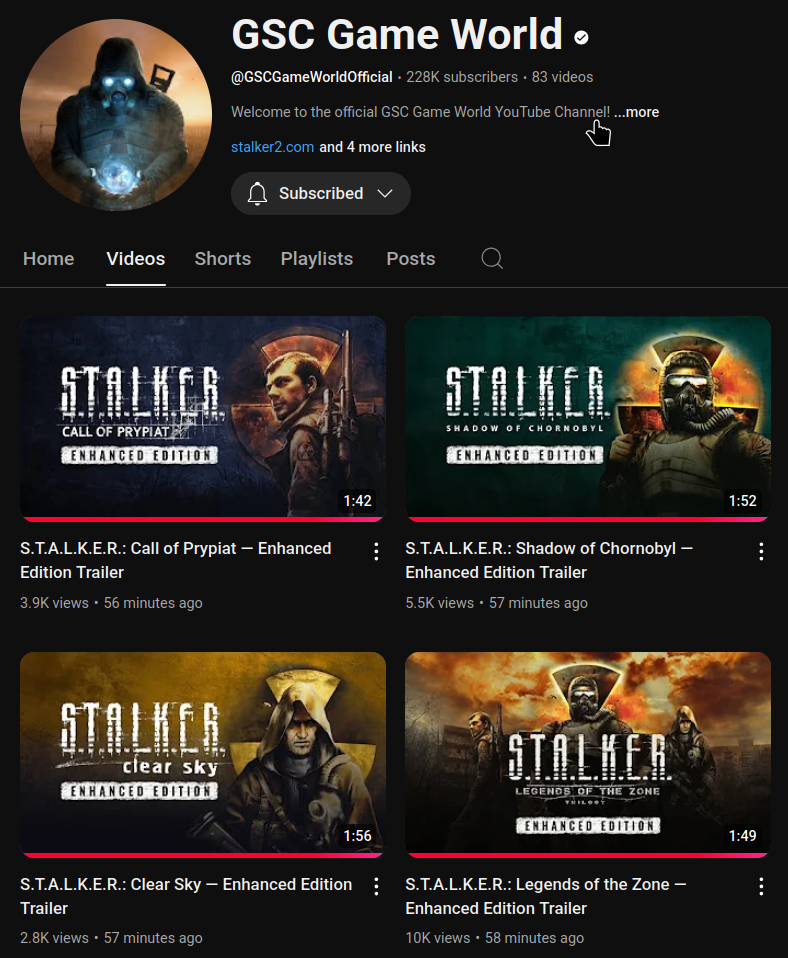Go to the Playlists tab
This screenshot has height=958, width=788.
316,258
